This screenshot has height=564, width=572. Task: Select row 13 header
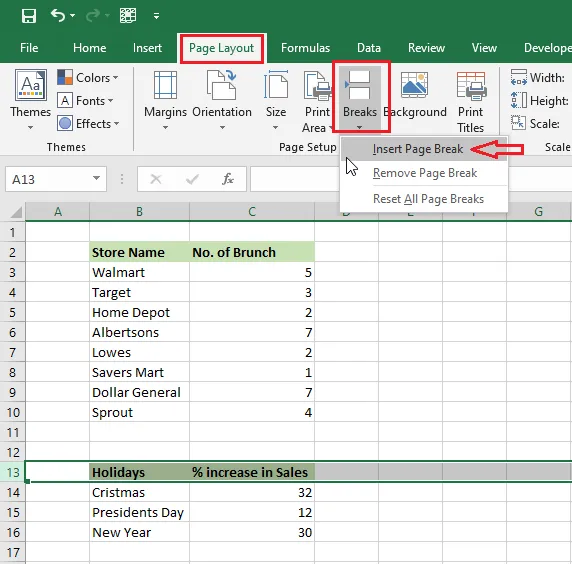tap(13, 472)
